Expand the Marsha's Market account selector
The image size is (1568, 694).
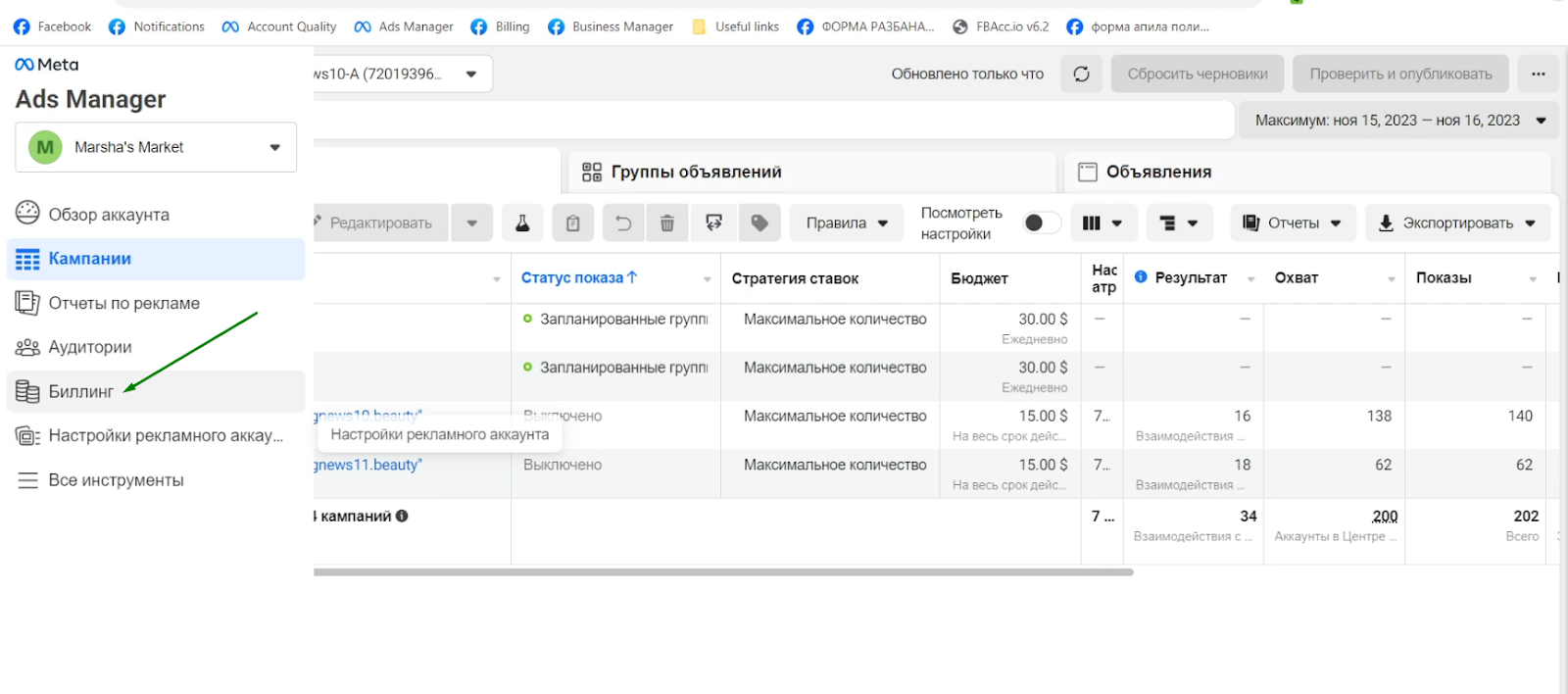(x=156, y=147)
